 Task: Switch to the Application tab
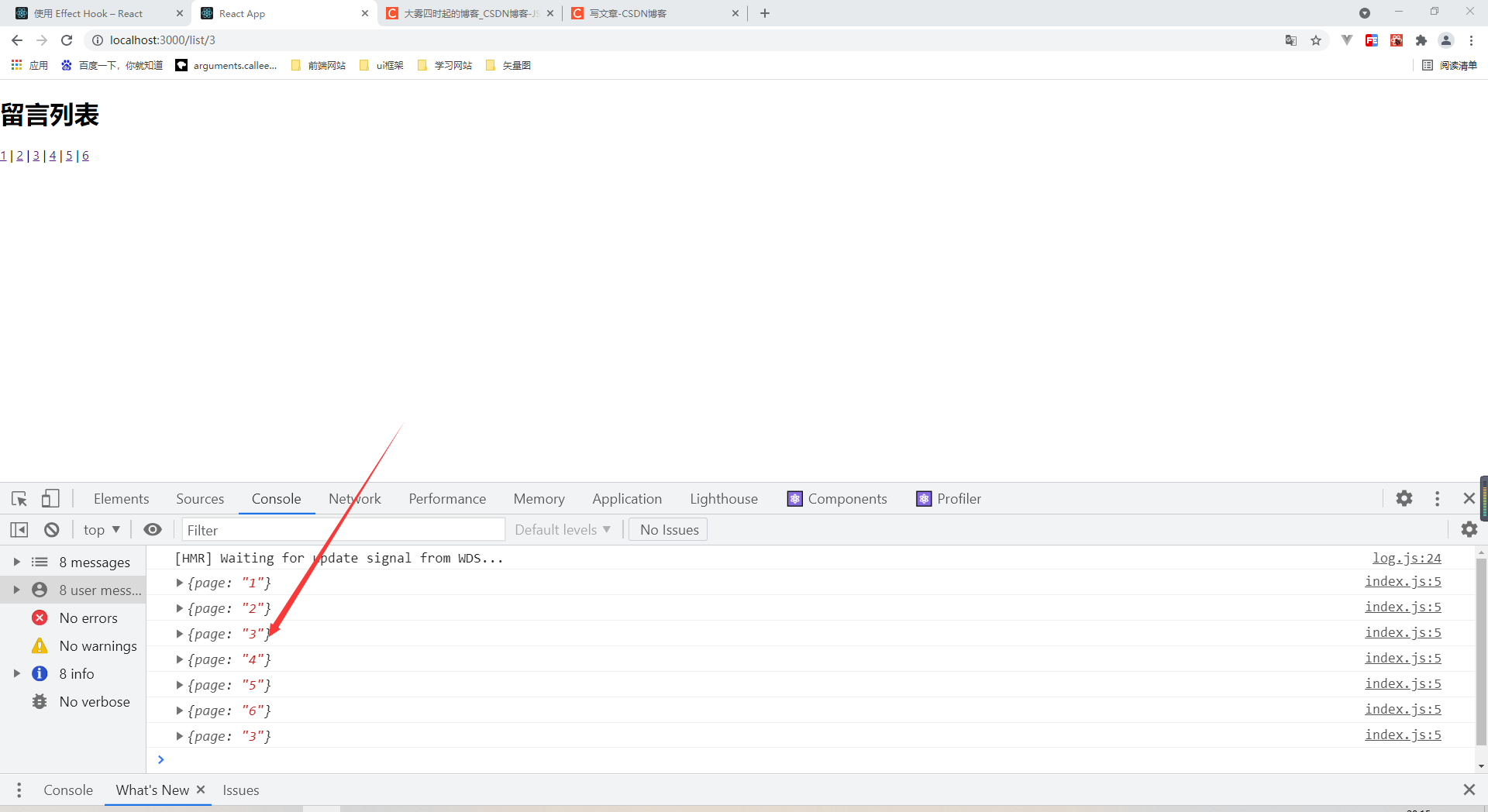[x=627, y=499]
